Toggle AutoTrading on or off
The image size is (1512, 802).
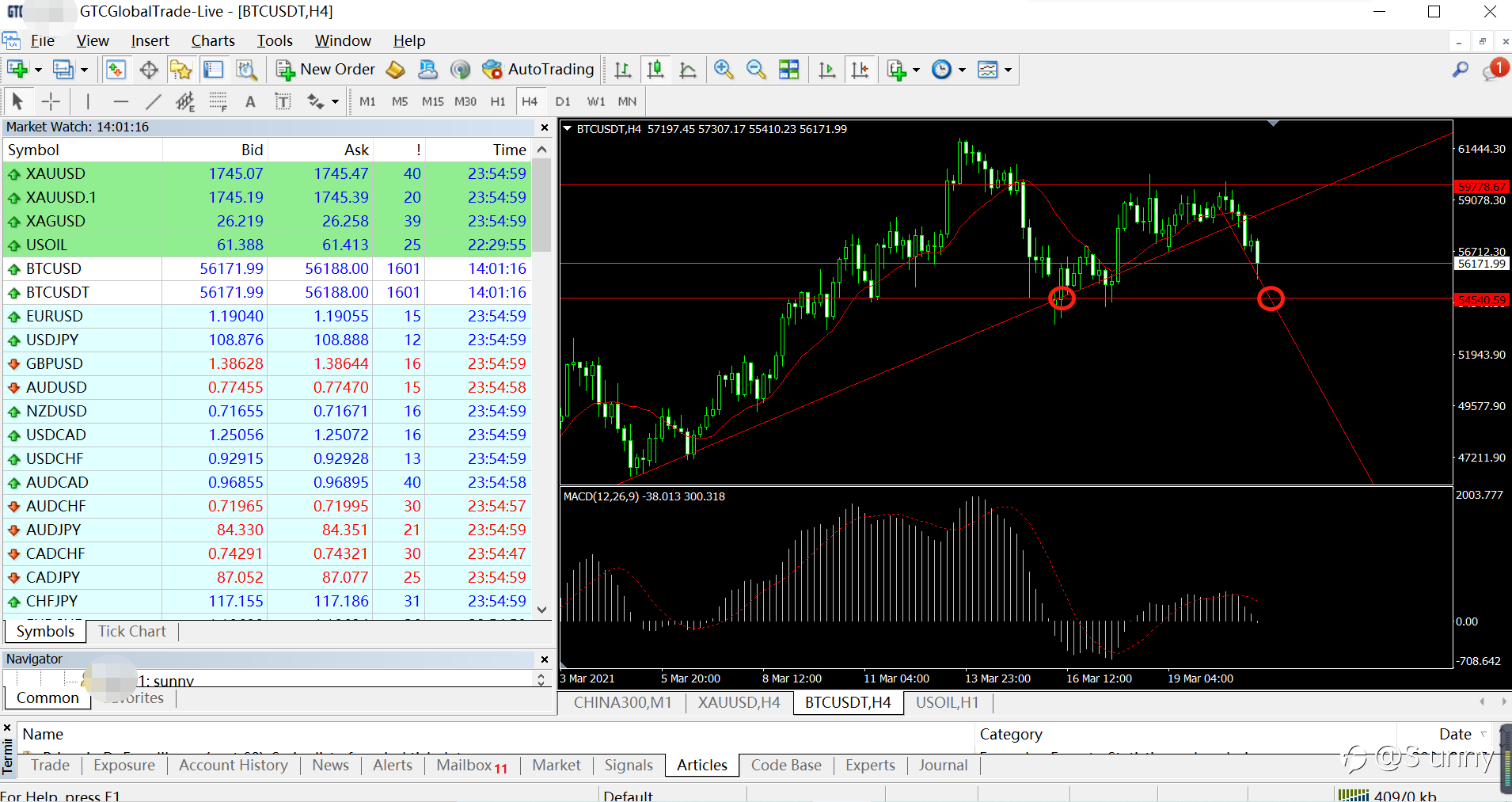[538, 70]
